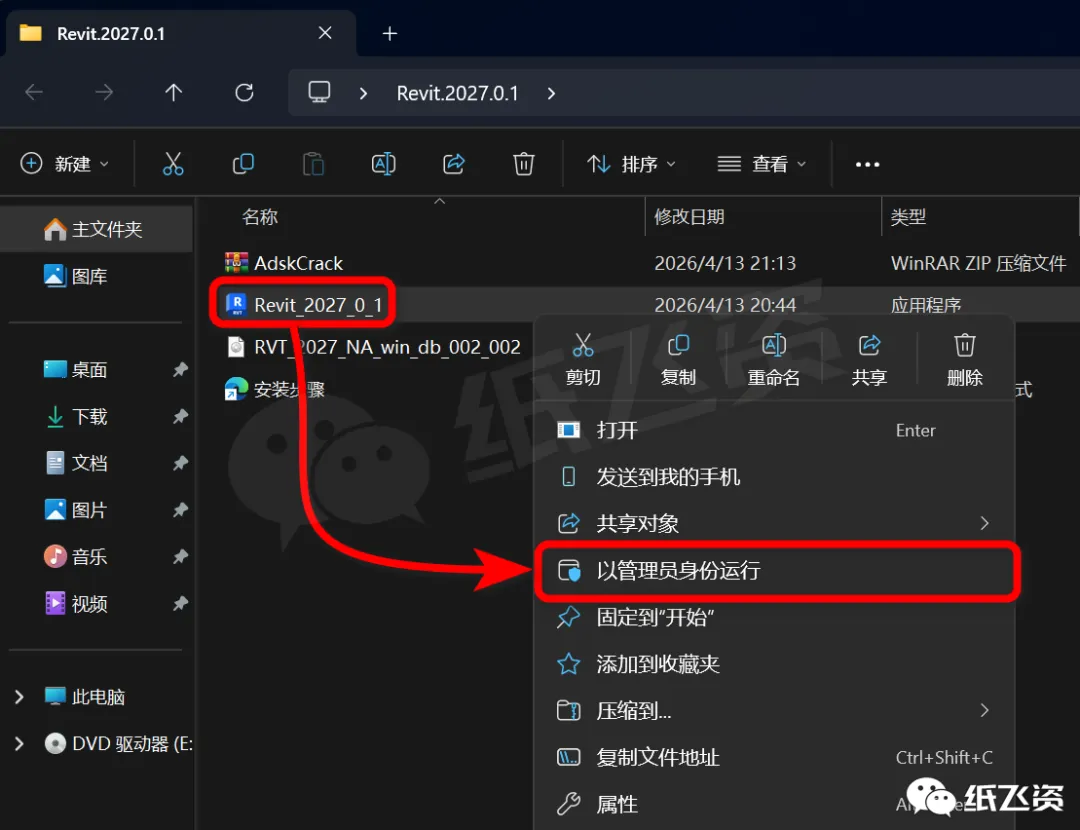
Task: Click the chevron before Revit.2027.0.1 in address bar
Action: point(363,93)
